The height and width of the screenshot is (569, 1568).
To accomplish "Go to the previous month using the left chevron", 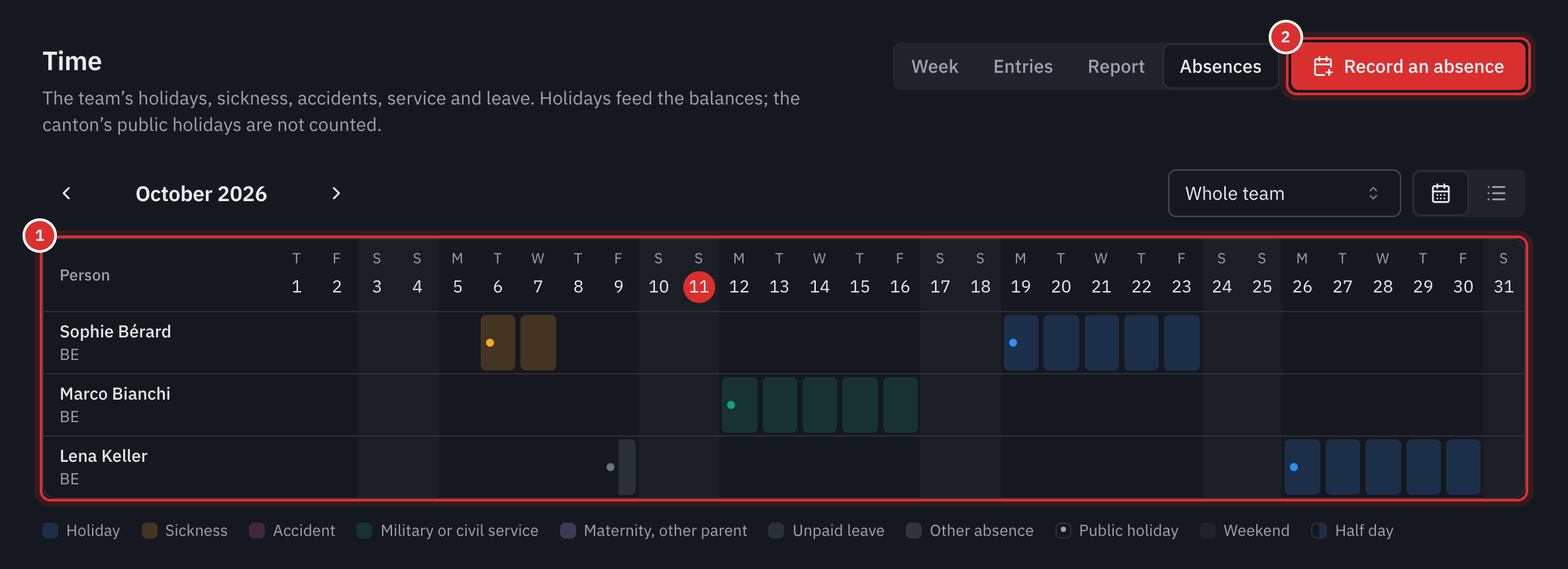I will (x=66, y=193).
